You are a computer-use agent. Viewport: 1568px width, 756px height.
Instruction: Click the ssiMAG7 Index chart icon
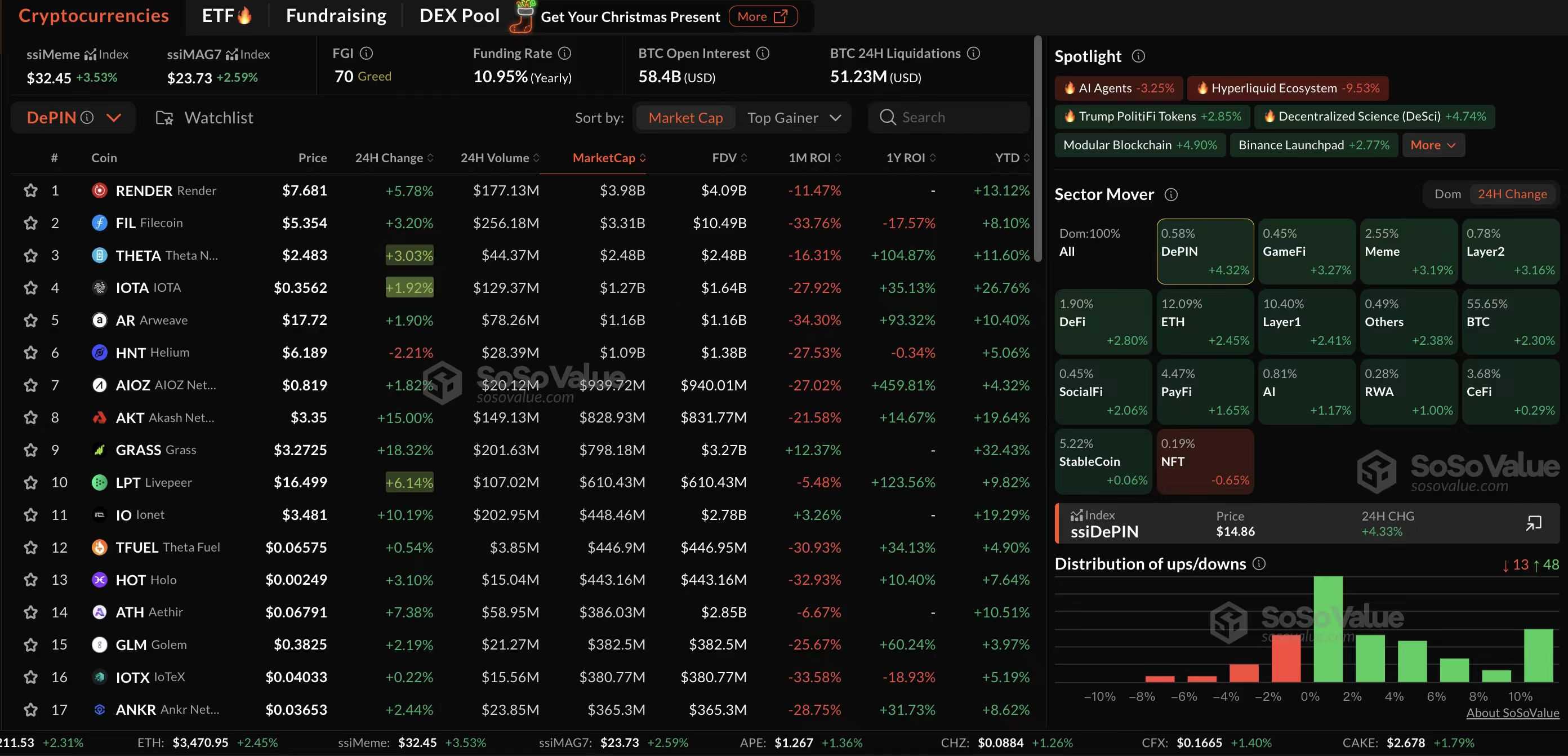[231, 55]
